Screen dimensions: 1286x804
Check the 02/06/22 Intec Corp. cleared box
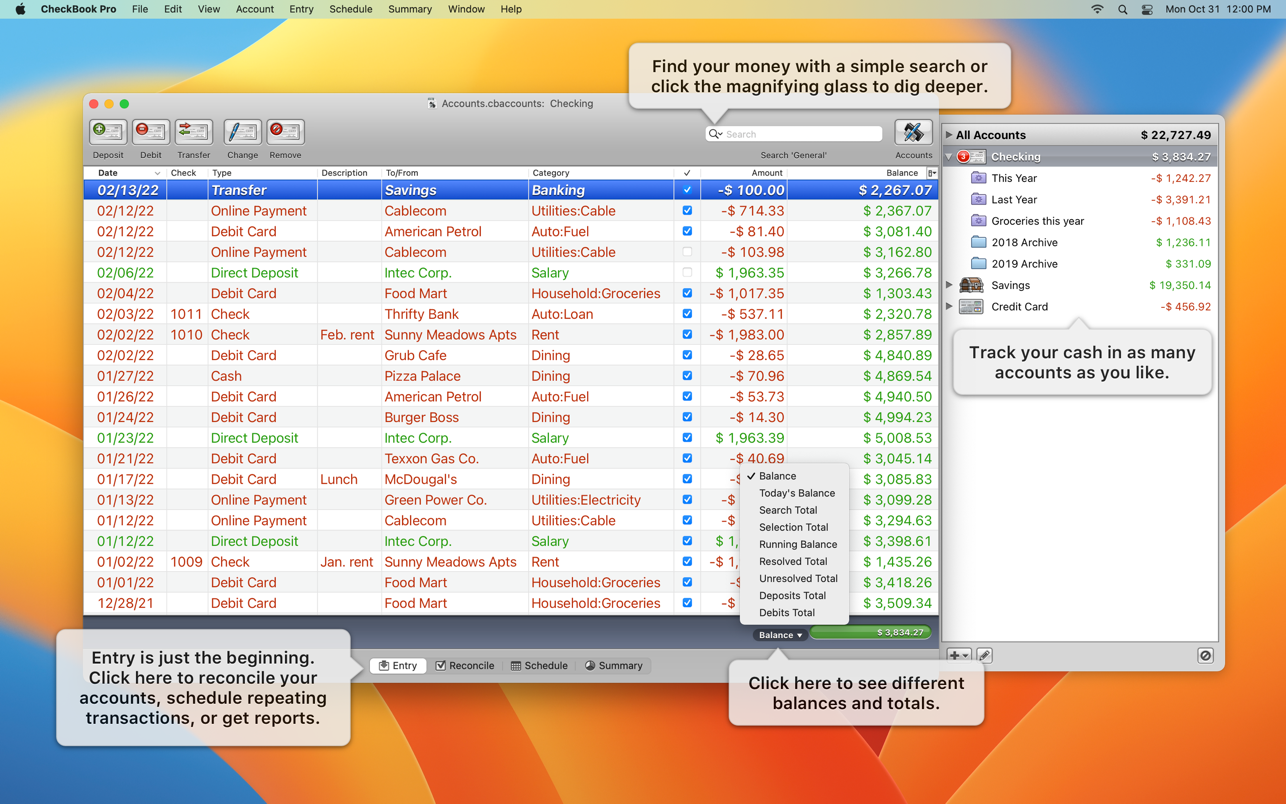pyautogui.click(x=687, y=273)
